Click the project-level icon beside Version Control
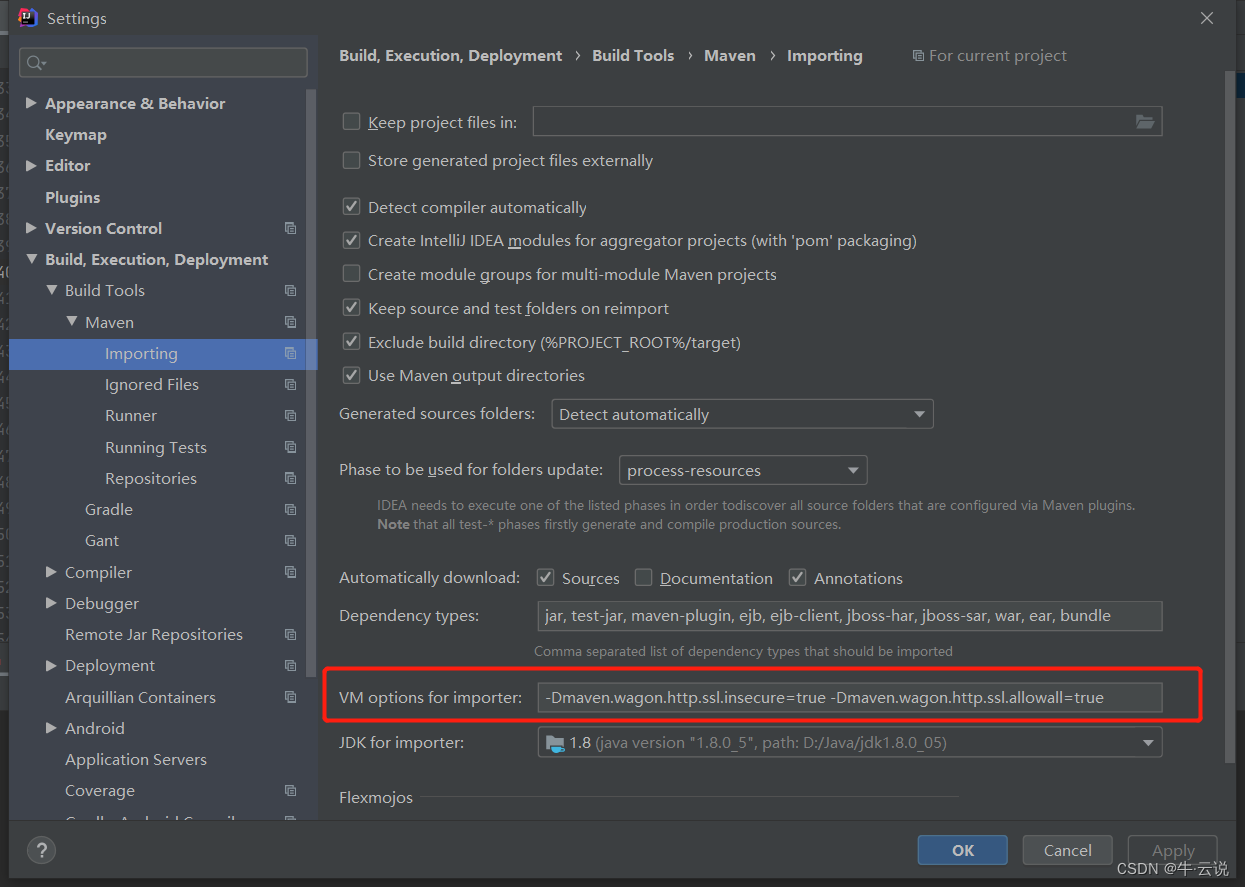The width and height of the screenshot is (1245, 887). pyautogui.click(x=290, y=228)
